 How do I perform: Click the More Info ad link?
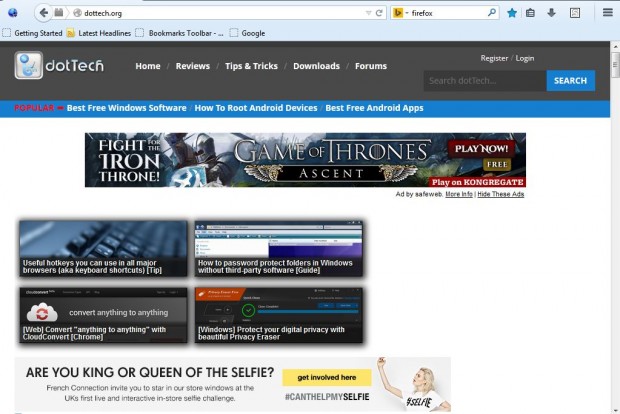pyautogui.click(x=459, y=194)
